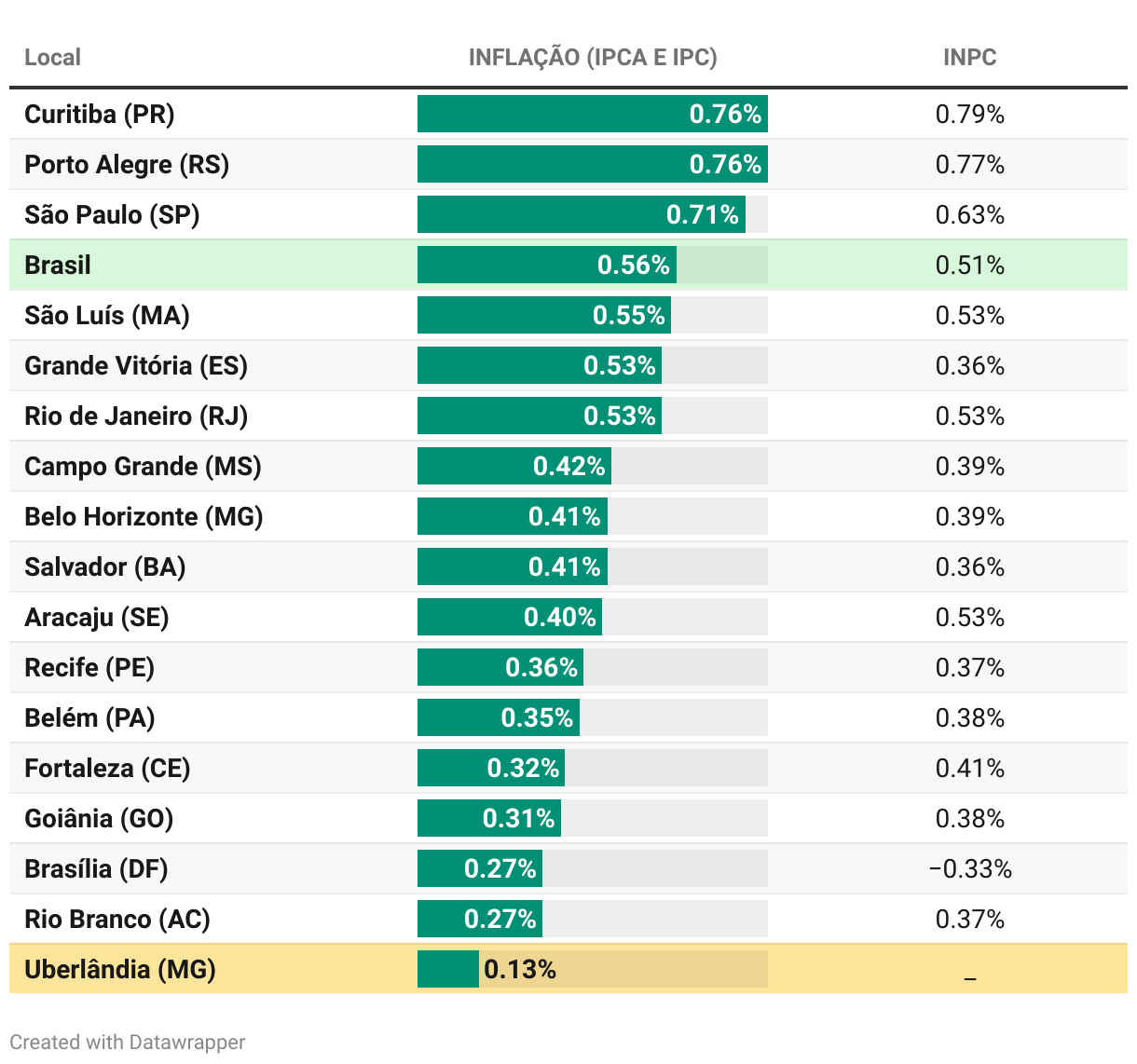
Task: Select the Curitiba (PR) row label
Action: pyautogui.click(x=100, y=115)
